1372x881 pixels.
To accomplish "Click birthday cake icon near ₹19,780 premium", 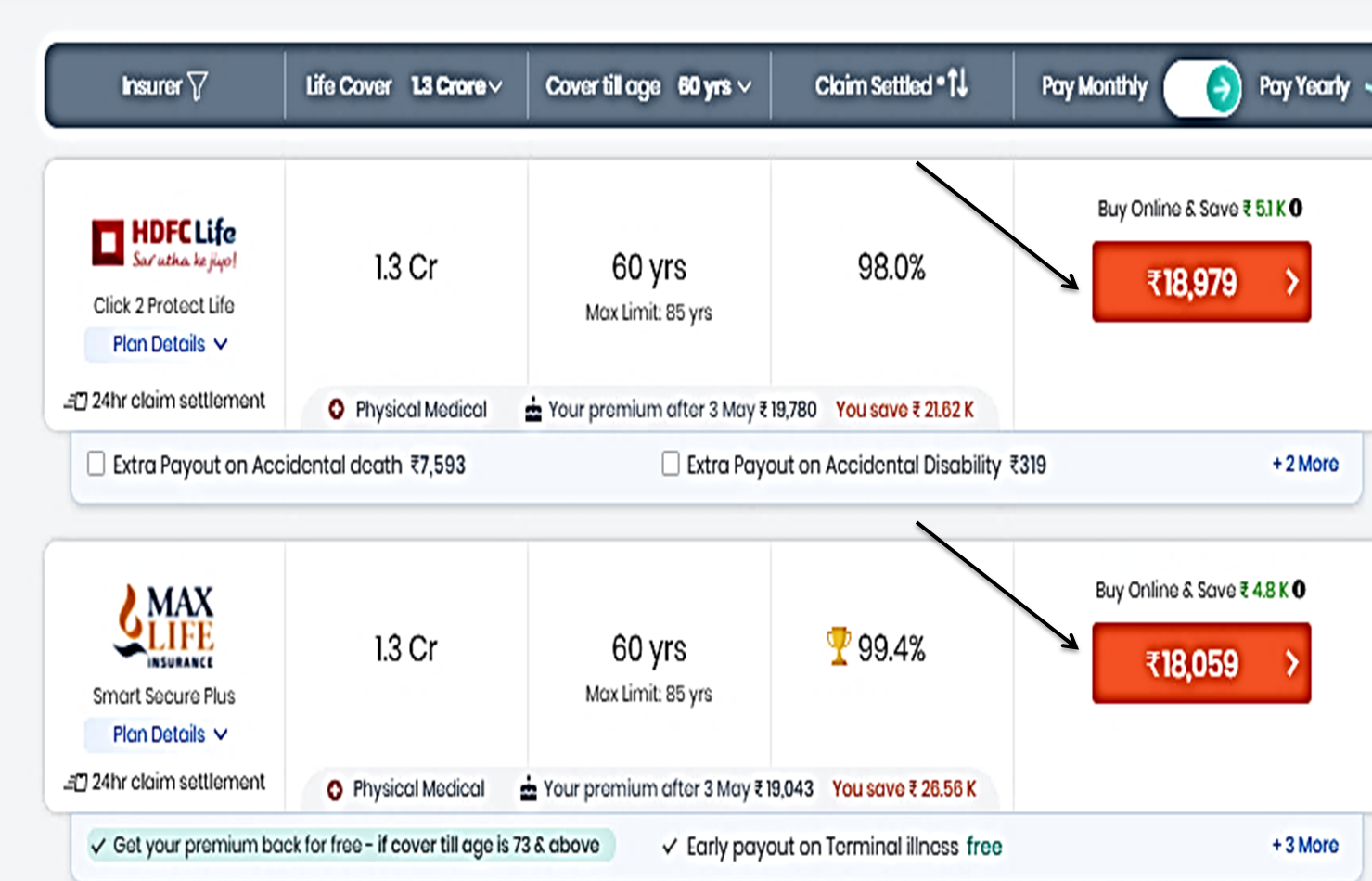I will (533, 409).
